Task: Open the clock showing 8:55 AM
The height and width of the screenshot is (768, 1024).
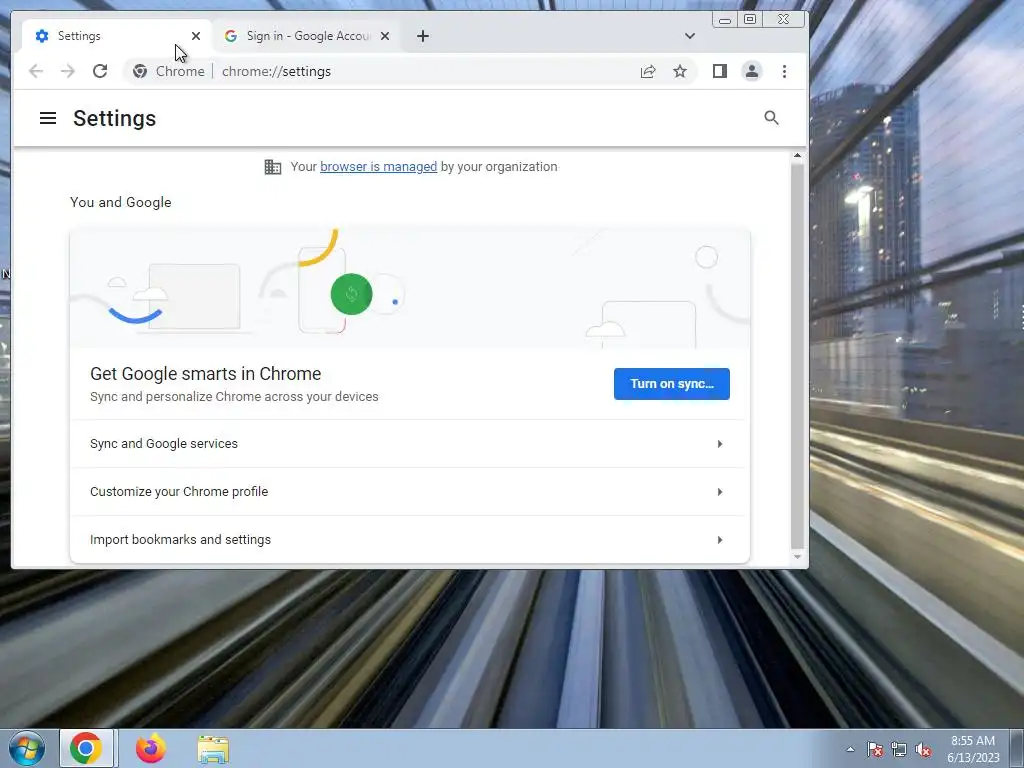Action: click(x=973, y=749)
